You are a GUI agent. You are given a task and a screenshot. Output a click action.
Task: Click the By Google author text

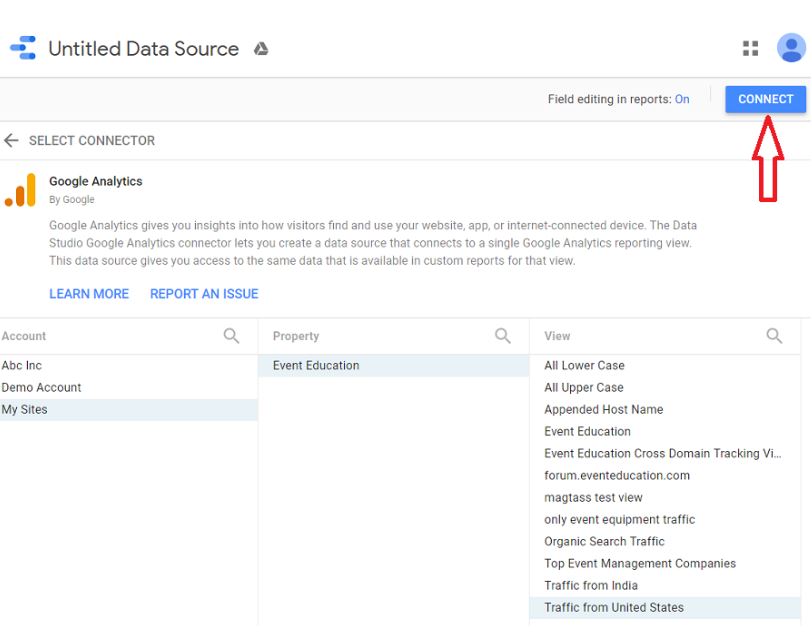click(72, 199)
